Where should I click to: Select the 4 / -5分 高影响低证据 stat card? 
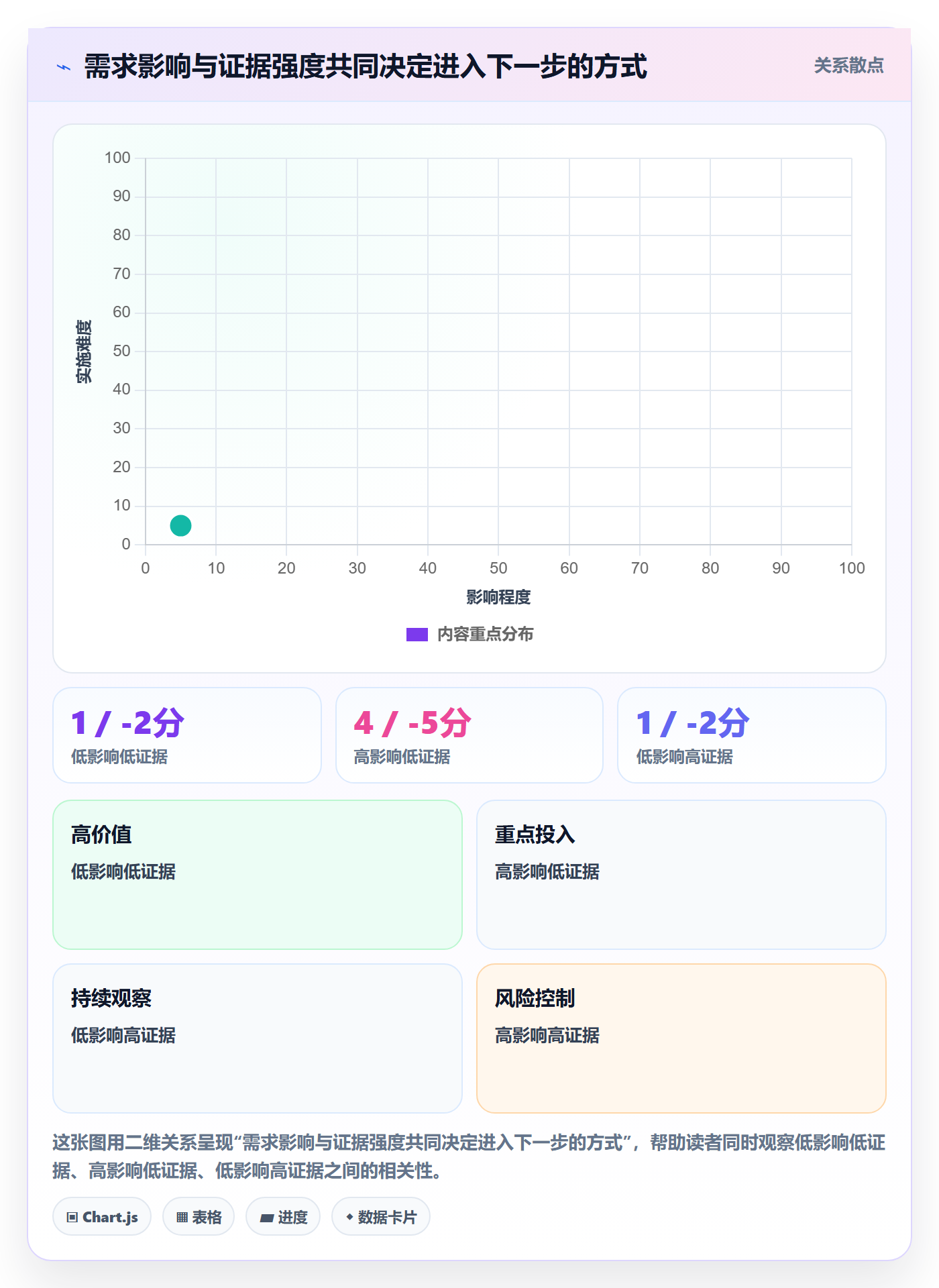pos(469,735)
